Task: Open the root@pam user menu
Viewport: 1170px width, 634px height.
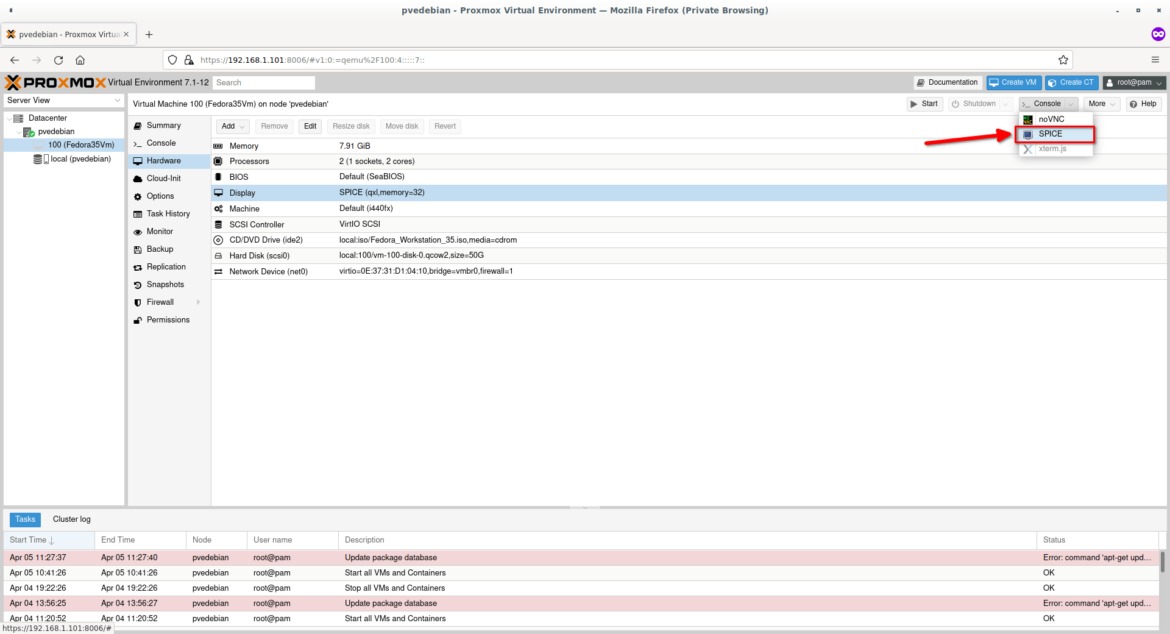Action: click(x=1133, y=82)
